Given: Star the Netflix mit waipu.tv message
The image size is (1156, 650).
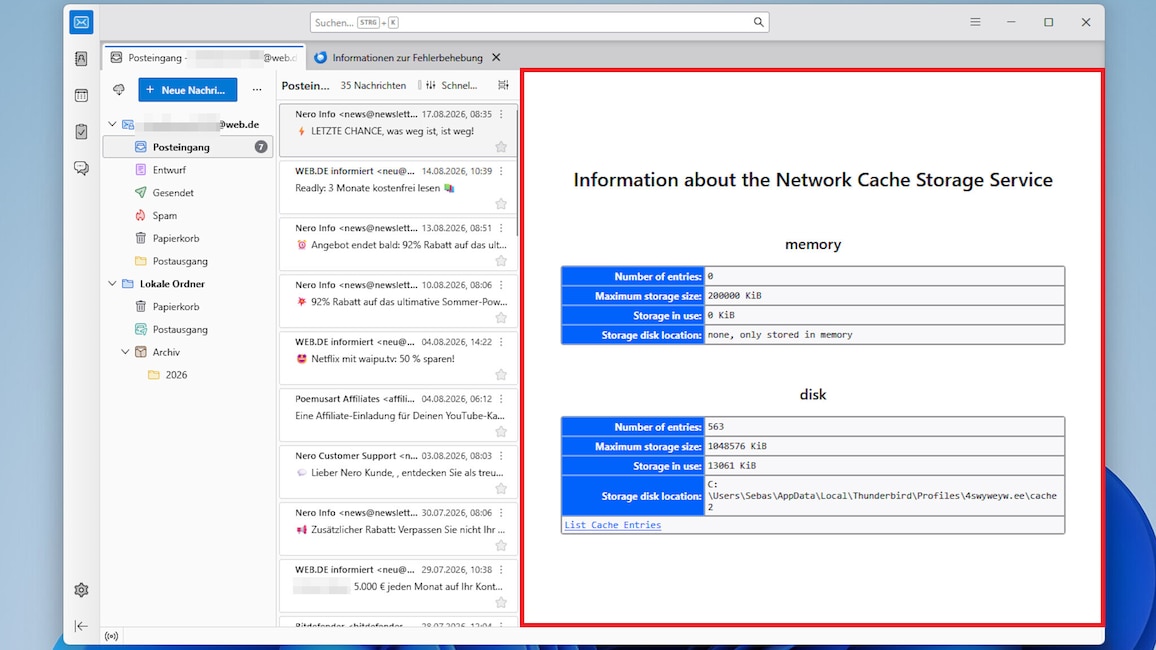Looking at the screenshot, I should 501,374.
